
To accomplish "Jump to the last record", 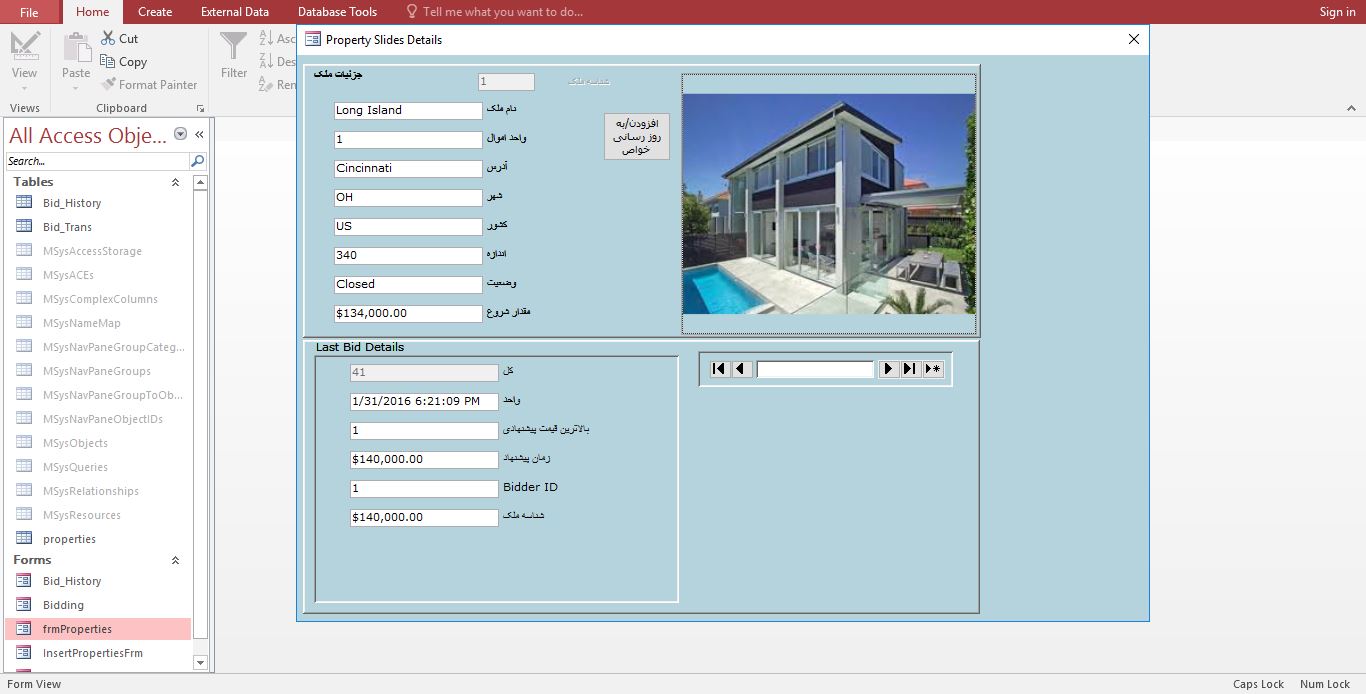I will [x=909, y=369].
